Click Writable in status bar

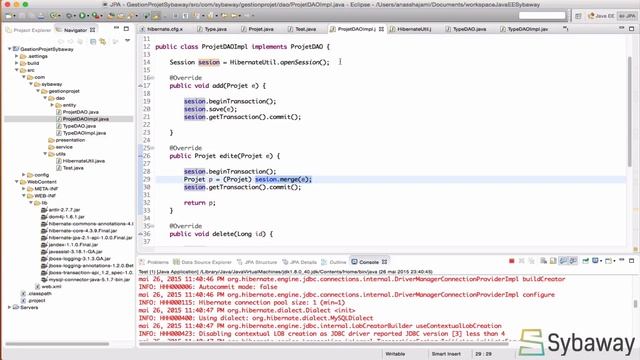[x=395, y=354]
